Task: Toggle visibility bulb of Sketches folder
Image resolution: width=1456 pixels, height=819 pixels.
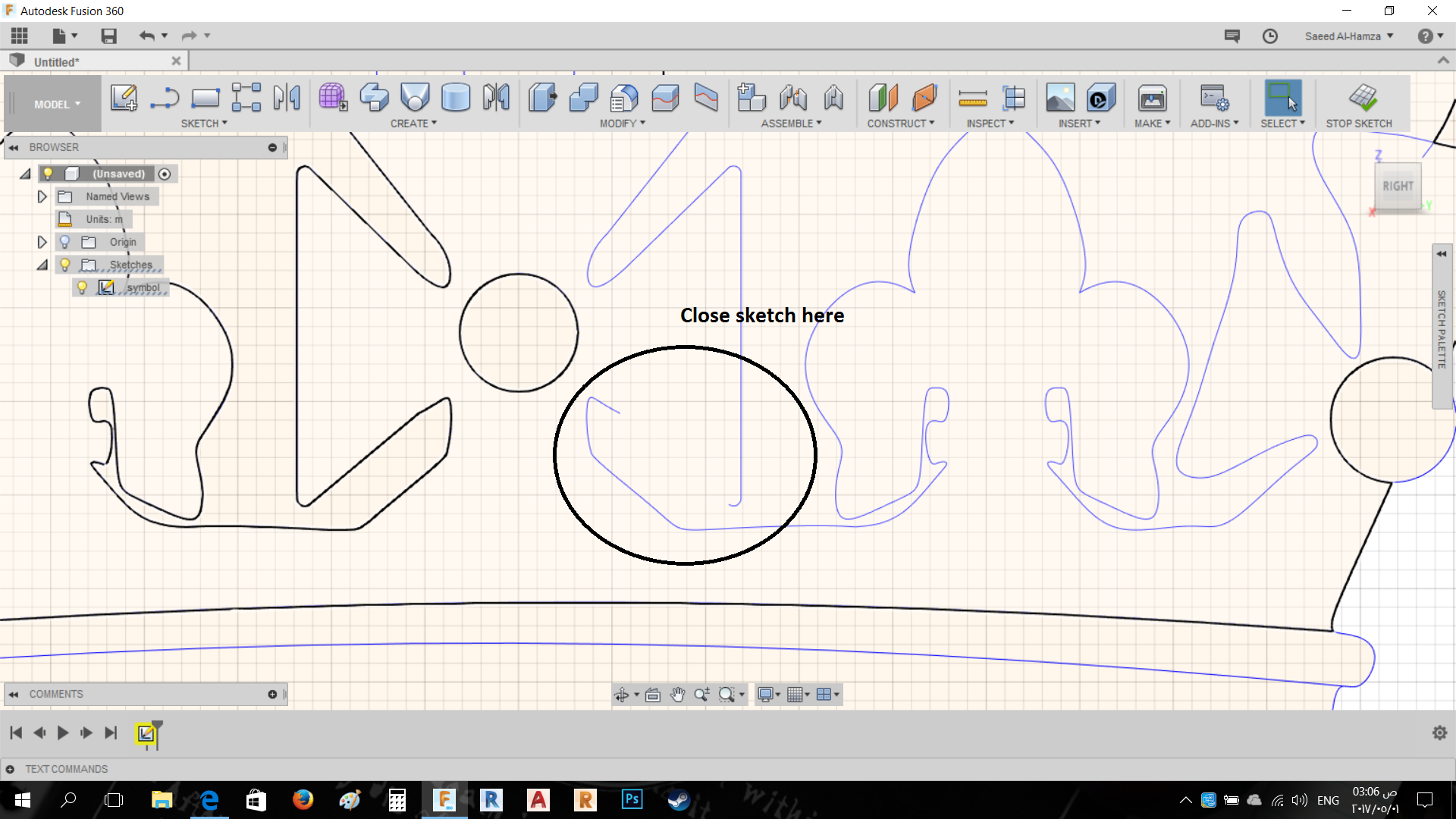Action: coord(65,265)
